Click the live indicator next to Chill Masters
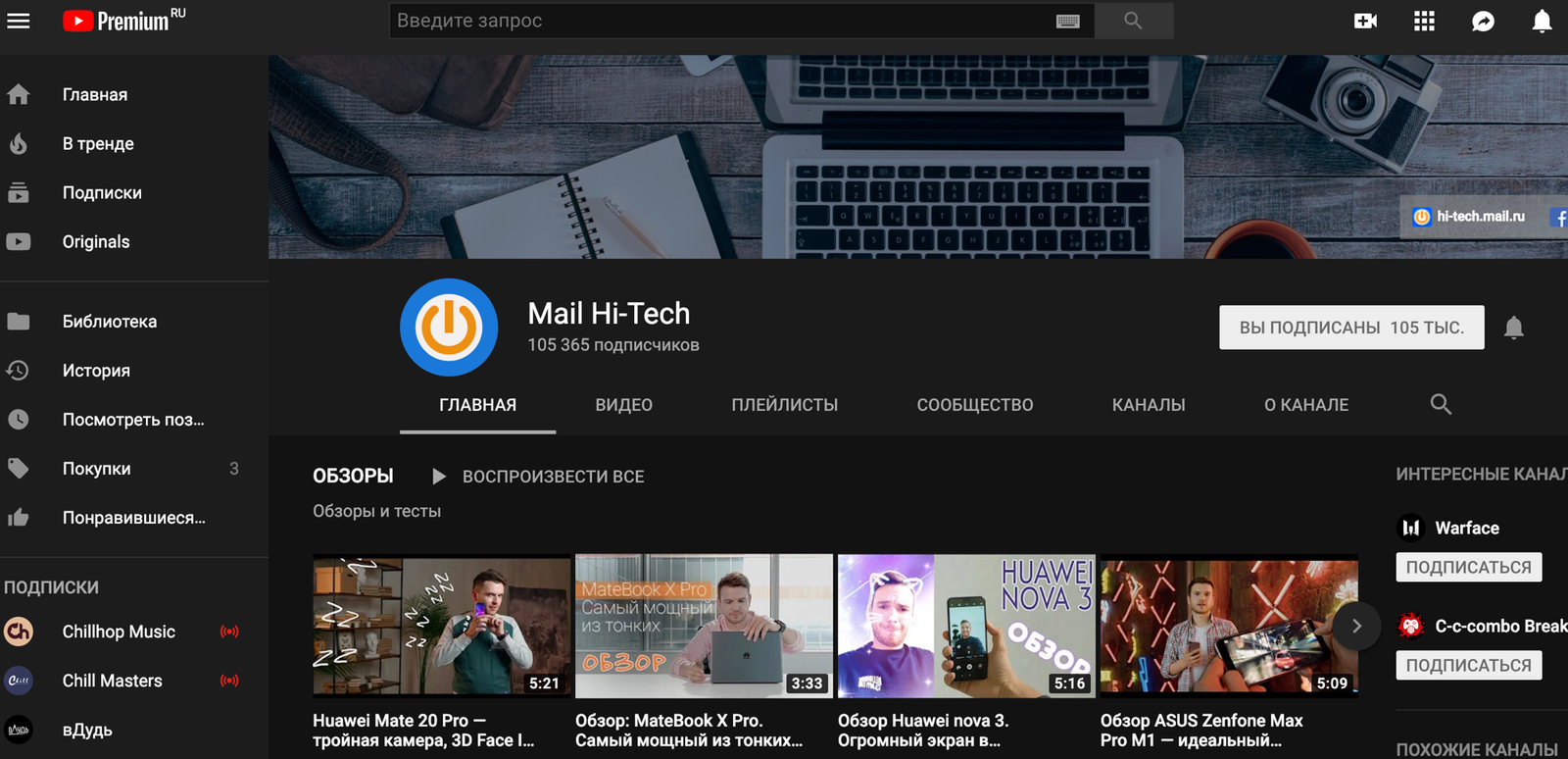The image size is (1568, 759). pyautogui.click(x=229, y=681)
